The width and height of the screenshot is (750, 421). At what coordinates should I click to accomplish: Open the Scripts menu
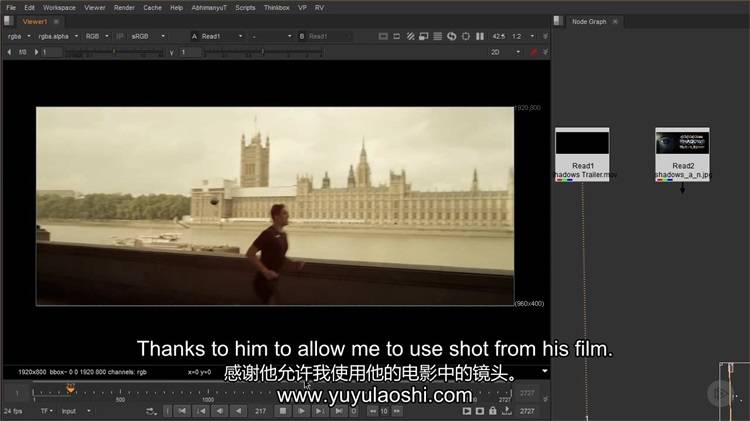tap(245, 8)
